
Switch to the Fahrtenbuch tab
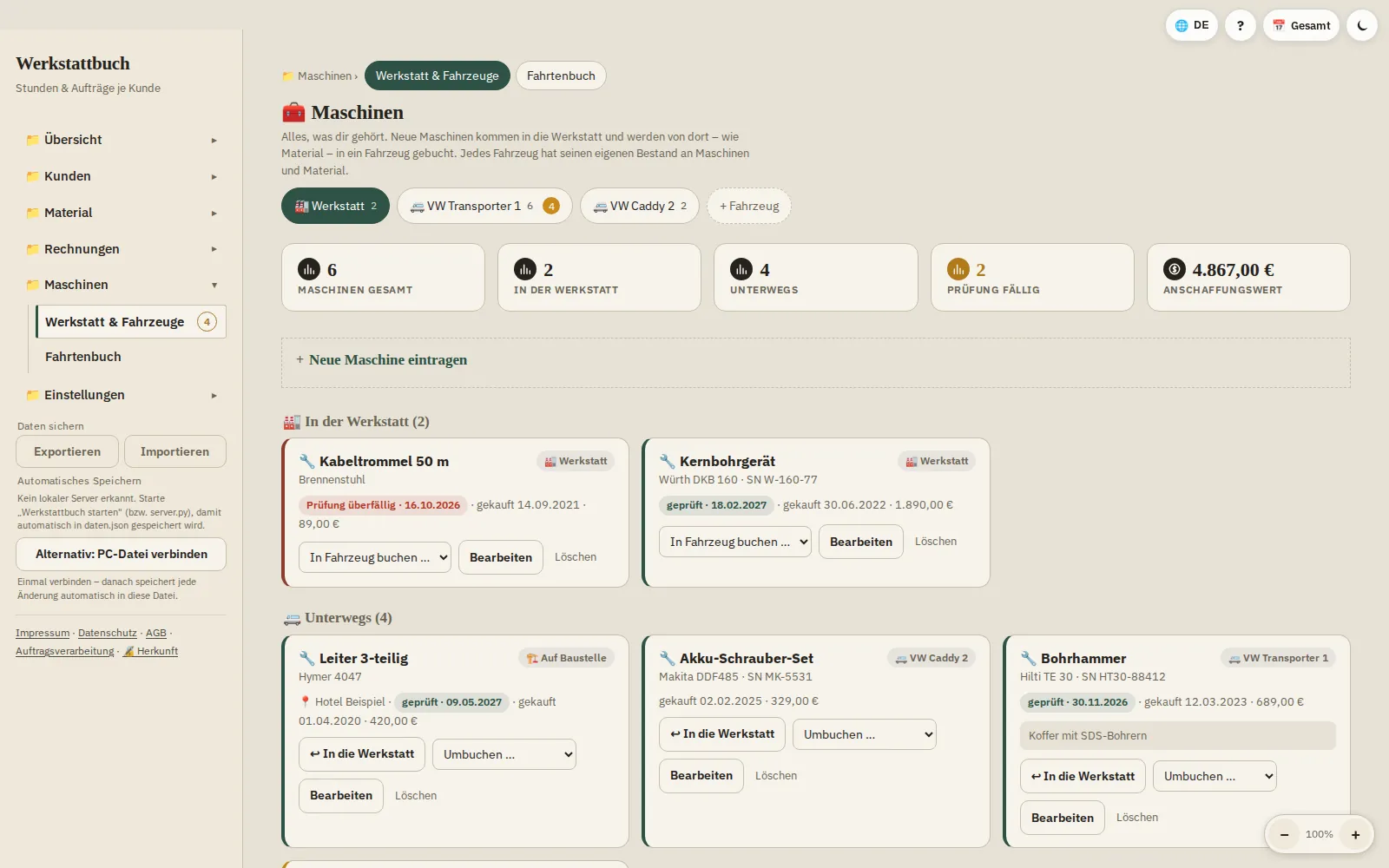point(561,76)
